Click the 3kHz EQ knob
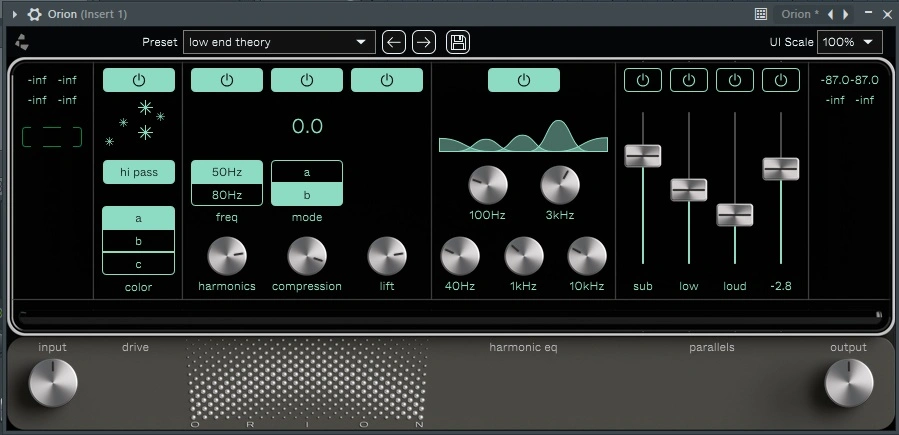 click(x=560, y=185)
